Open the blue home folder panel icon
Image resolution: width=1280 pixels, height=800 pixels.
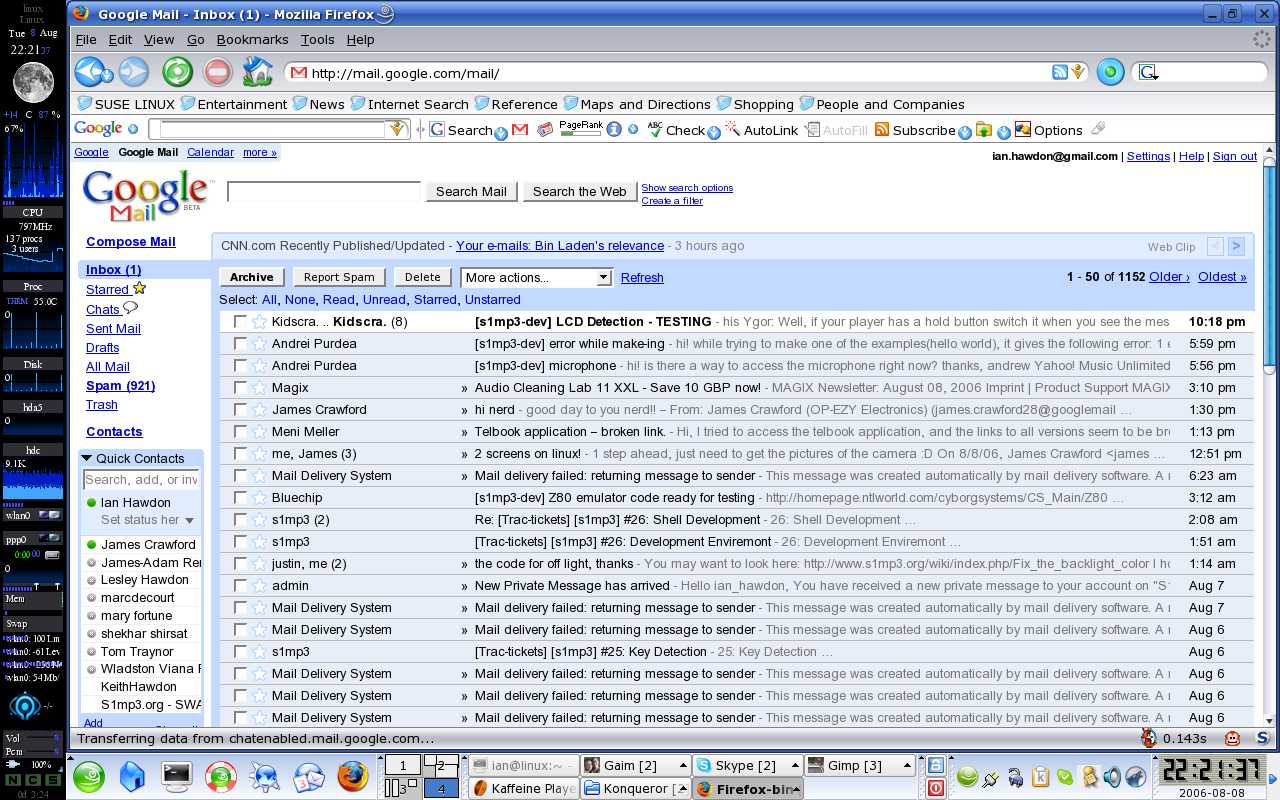point(133,776)
